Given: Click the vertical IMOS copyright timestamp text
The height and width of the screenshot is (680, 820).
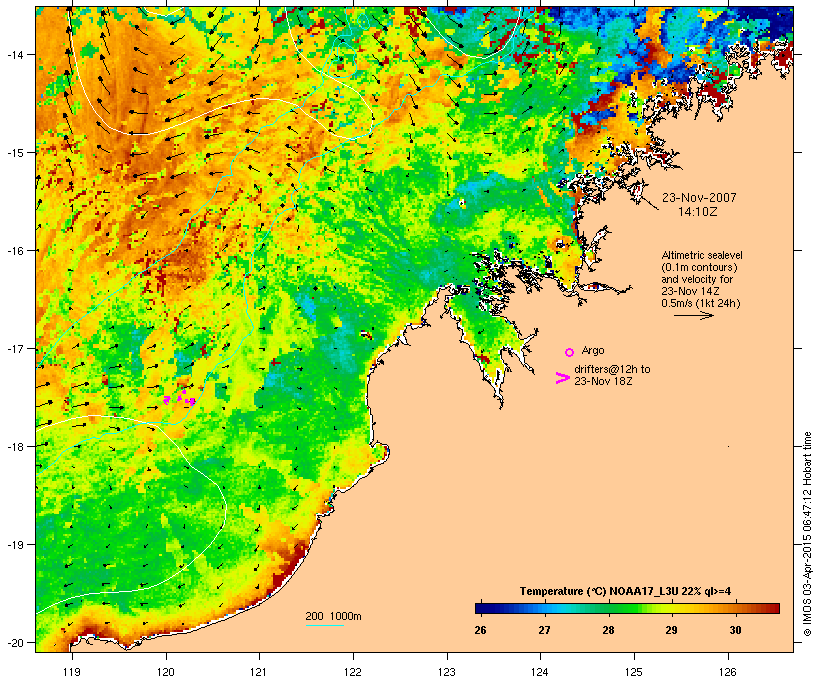Looking at the screenshot, I should coord(807,534).
